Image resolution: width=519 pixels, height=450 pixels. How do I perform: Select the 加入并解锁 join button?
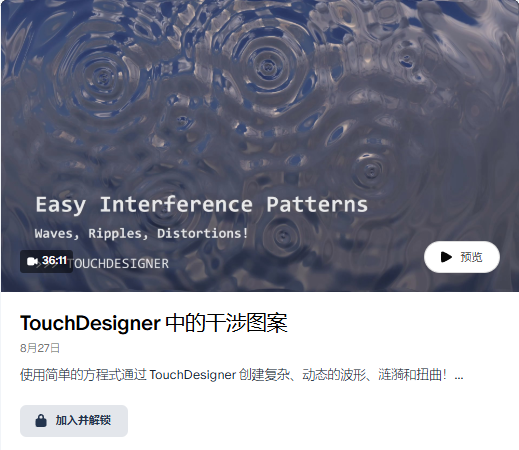pyautogui.click(x=74, y=421)
